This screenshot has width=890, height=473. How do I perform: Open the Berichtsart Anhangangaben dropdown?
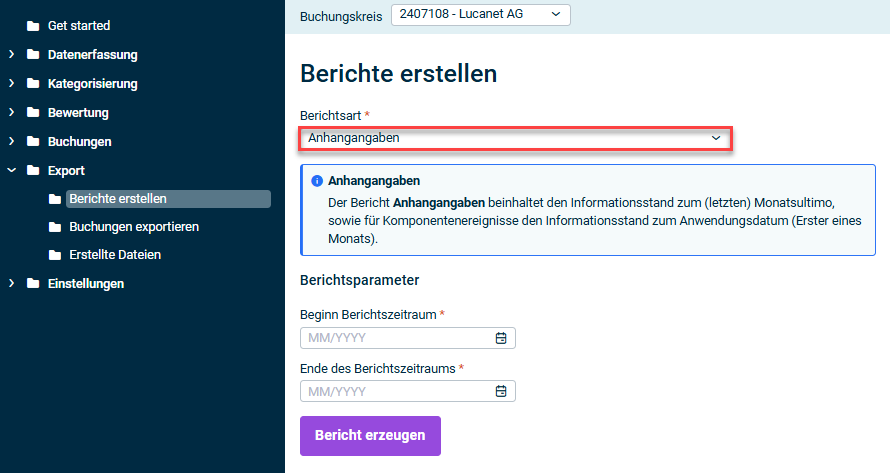515,139
